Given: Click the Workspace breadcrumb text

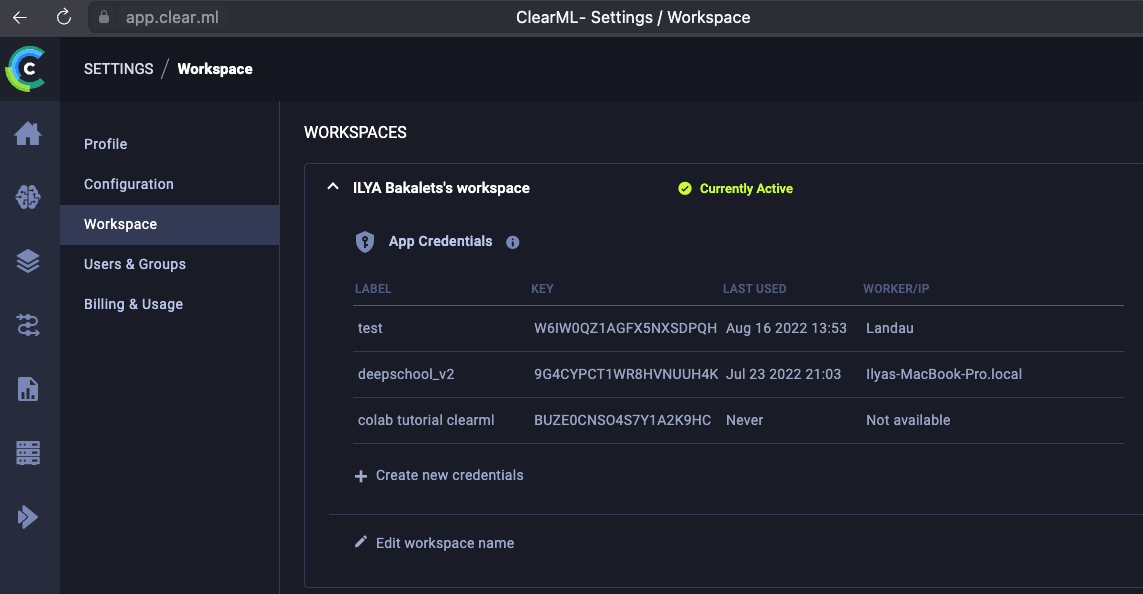Looking at the screenshot, I should (215, 69).
